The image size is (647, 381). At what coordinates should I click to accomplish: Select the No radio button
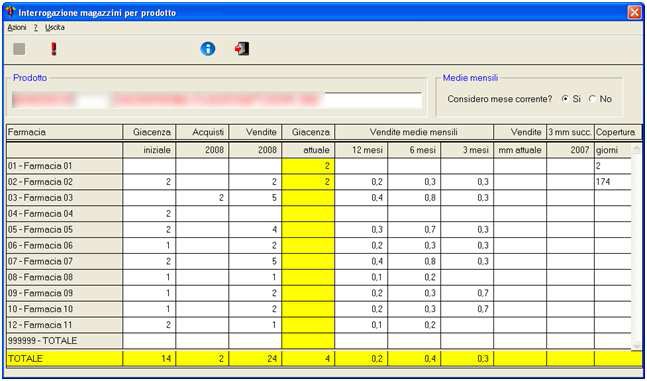pyautogui.click(x=592, y=99)
